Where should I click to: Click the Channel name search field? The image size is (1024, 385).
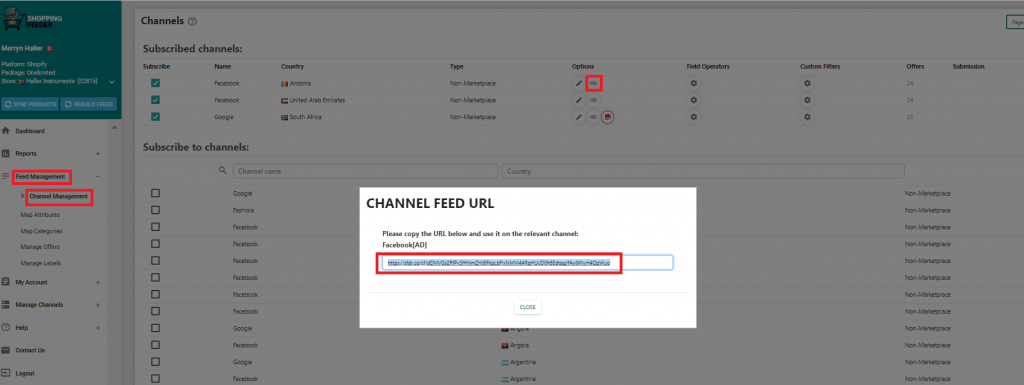[x=366, y=171]
